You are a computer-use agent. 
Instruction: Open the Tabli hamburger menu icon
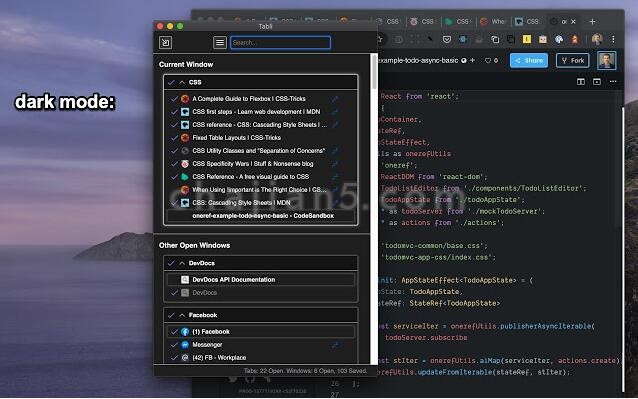pos(220,42)
